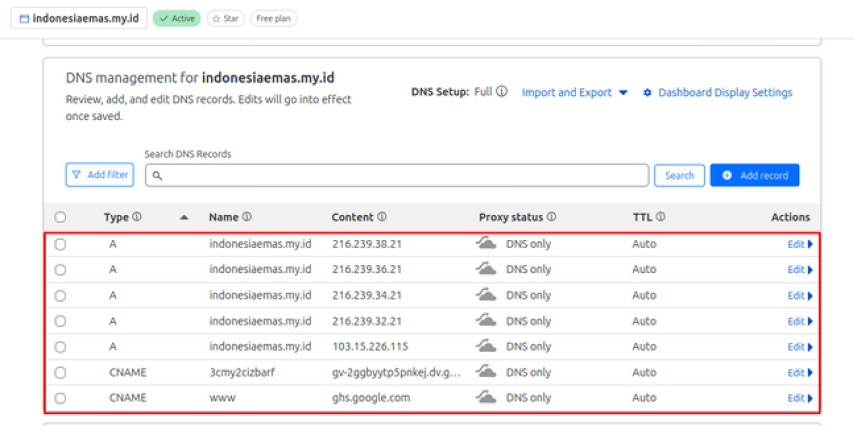853x426 pixels.
Task: Open the Import and Export dropdown
Action: tap(574, 92)
